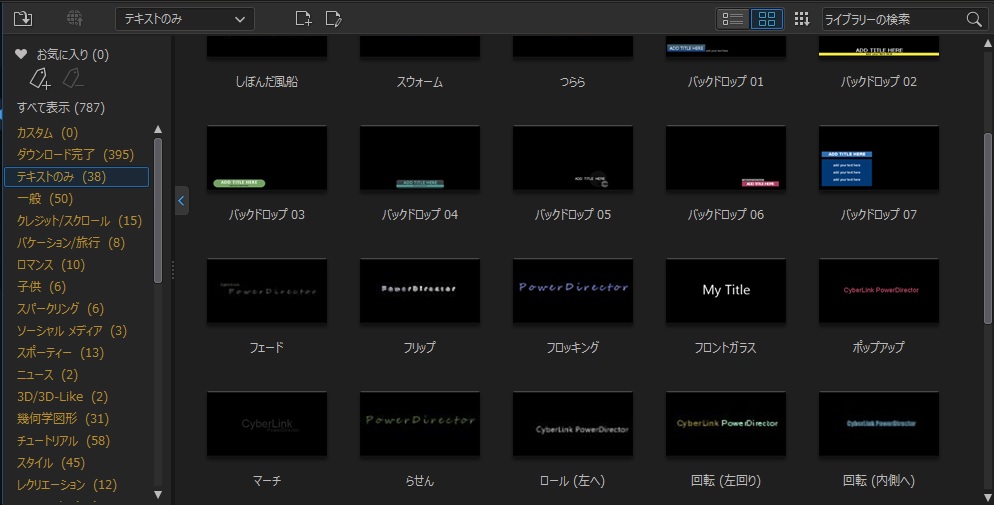Select the フロッキング title thumbnail
The width and height of the screenshot is (994, 505).
click(x=573, y=291)
